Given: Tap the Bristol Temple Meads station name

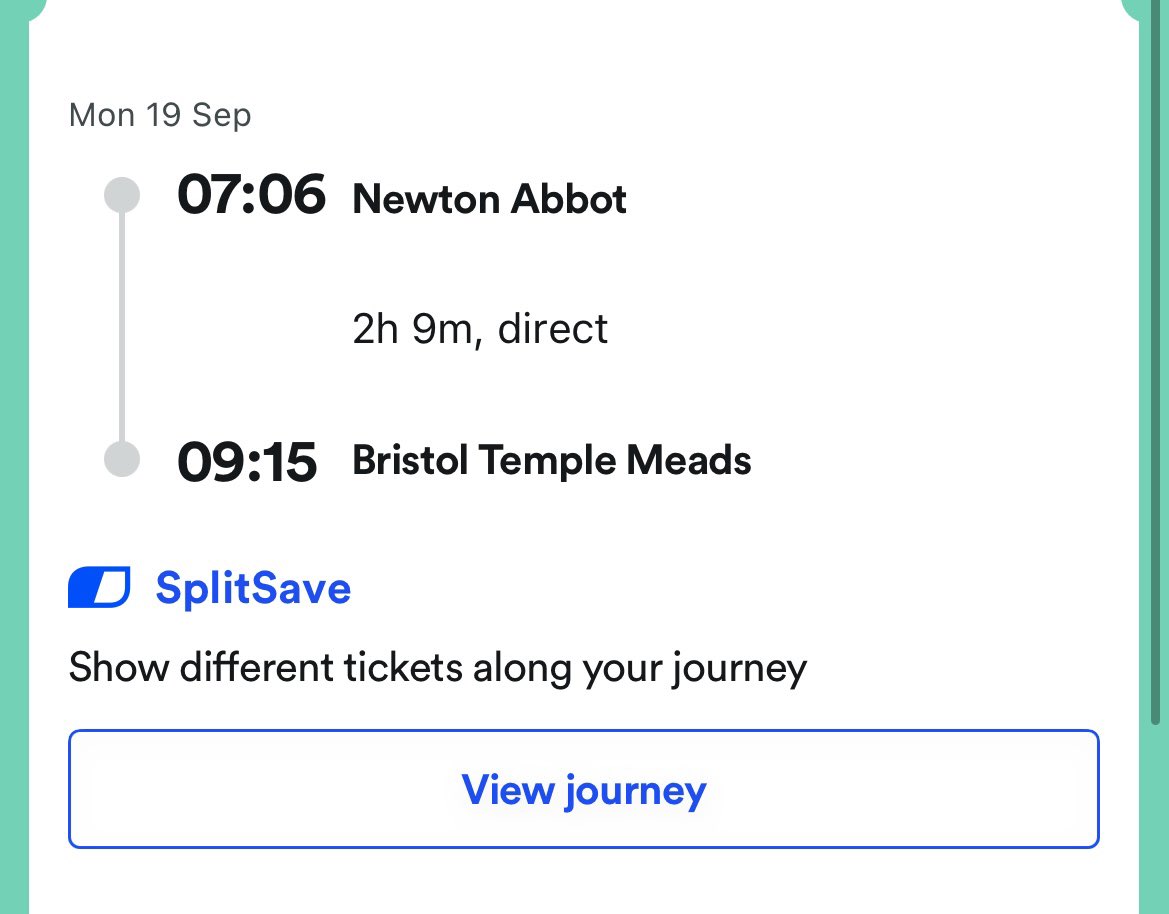Looking at the screenshot, I should 551,461.
